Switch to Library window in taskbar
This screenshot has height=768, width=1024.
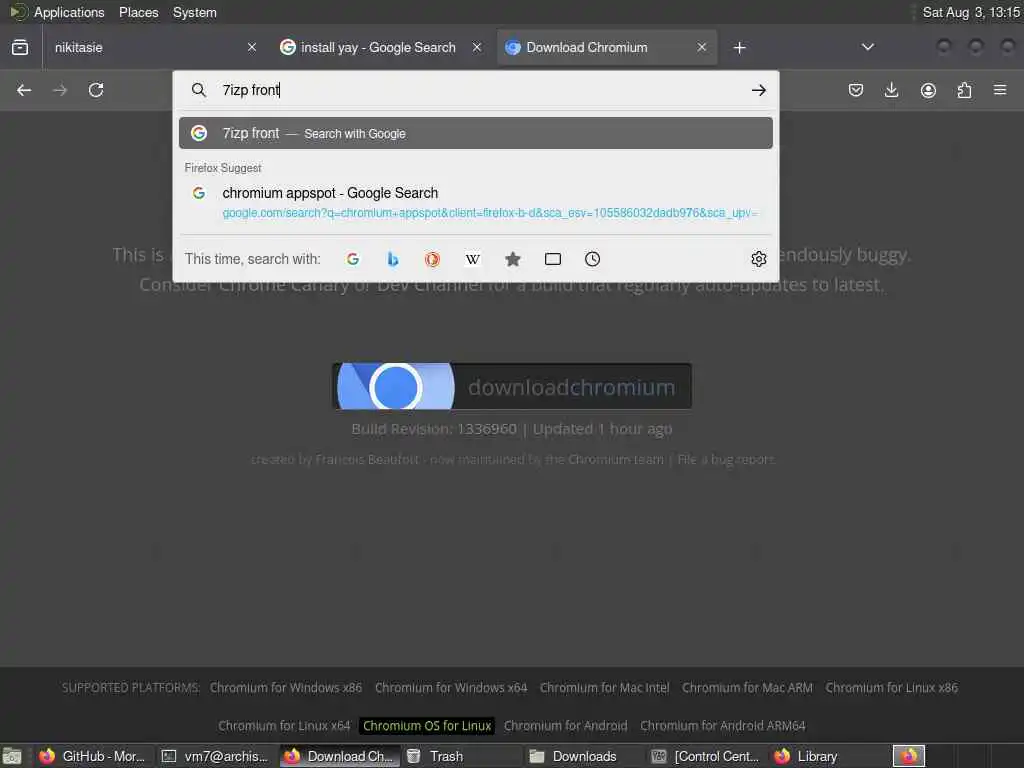(828, 756)
